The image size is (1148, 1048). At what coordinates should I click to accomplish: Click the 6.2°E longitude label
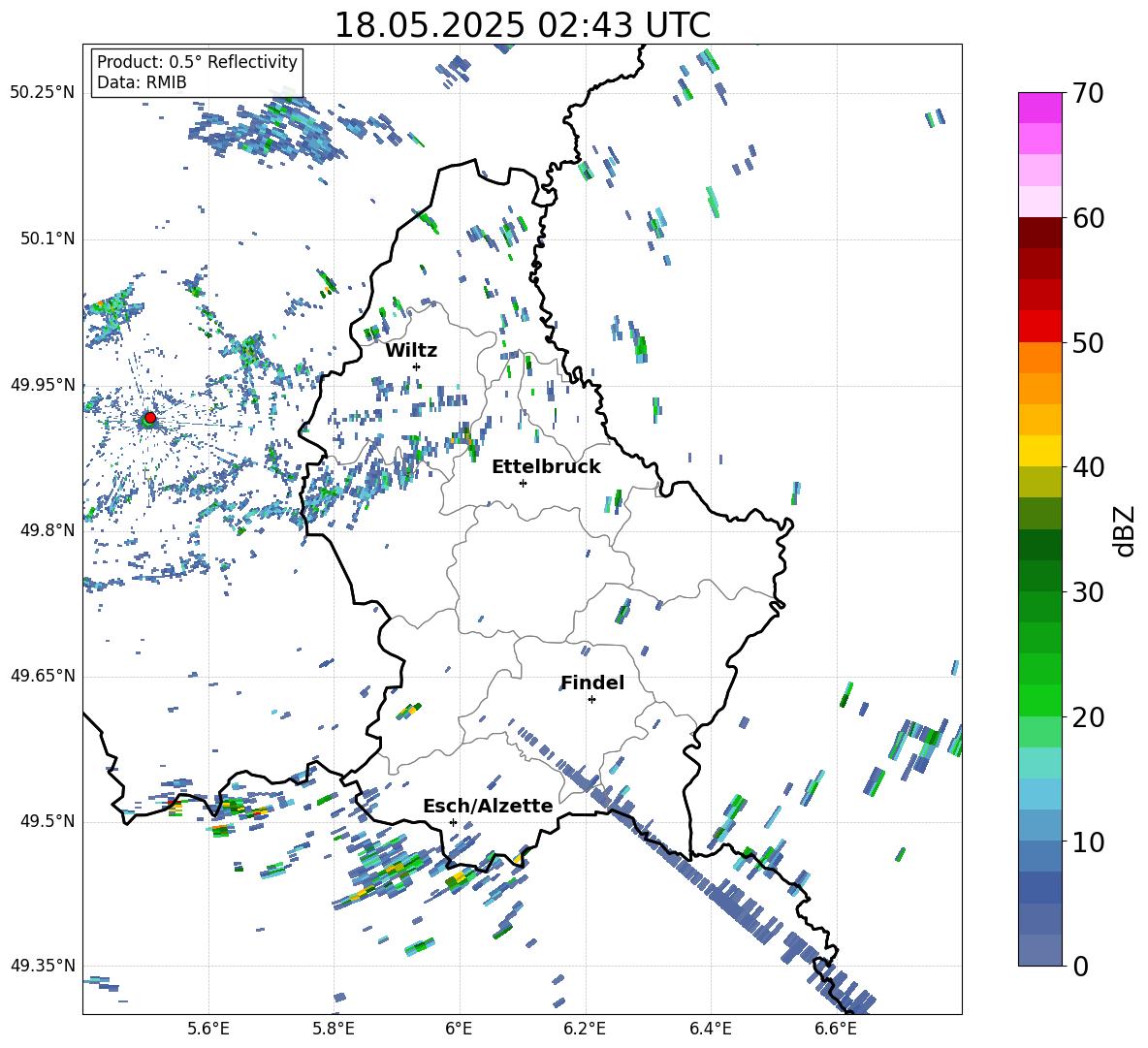[585, 1029]
